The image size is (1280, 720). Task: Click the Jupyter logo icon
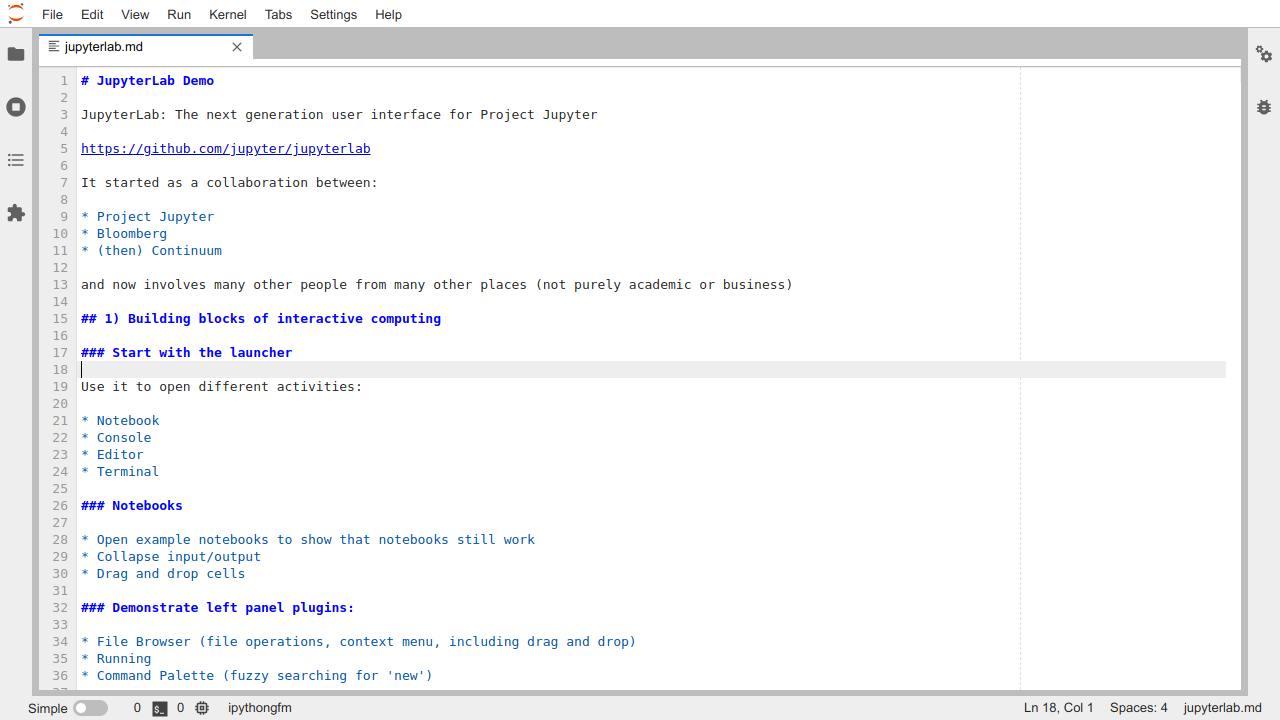[16, 14]
